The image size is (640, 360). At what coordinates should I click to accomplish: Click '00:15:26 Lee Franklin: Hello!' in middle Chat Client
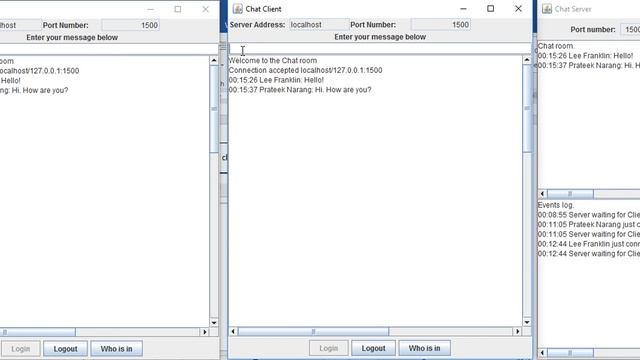coord(276,80)
